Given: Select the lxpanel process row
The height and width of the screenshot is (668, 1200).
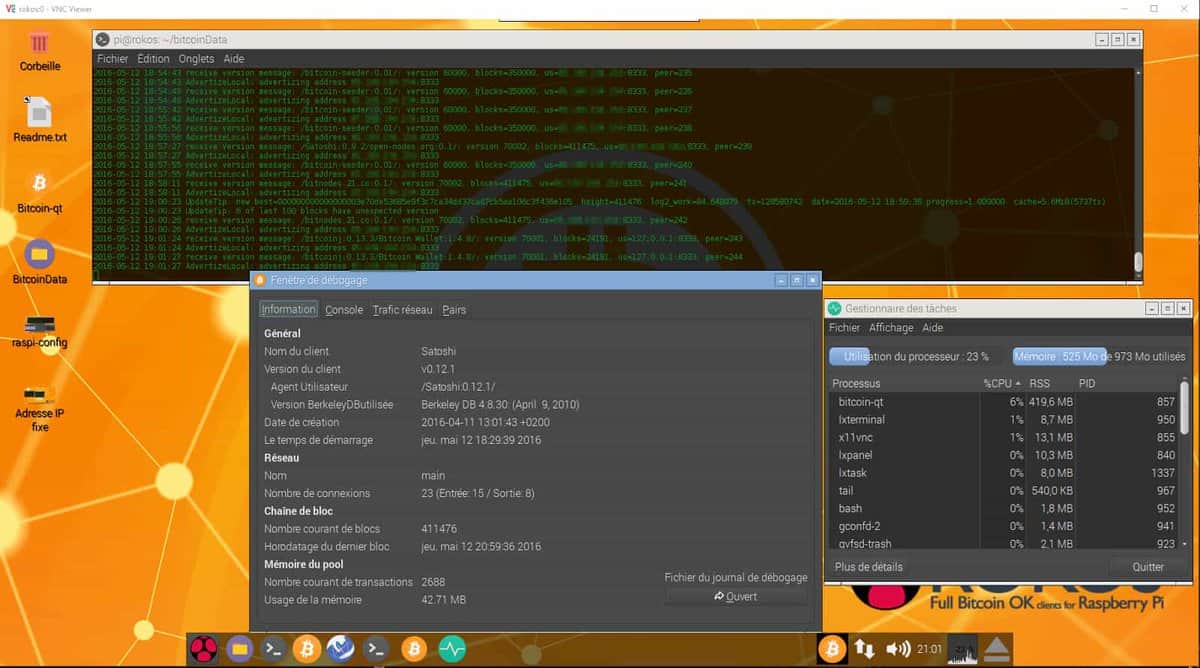Looking at the screenshot, I should tap(1003, 455).
